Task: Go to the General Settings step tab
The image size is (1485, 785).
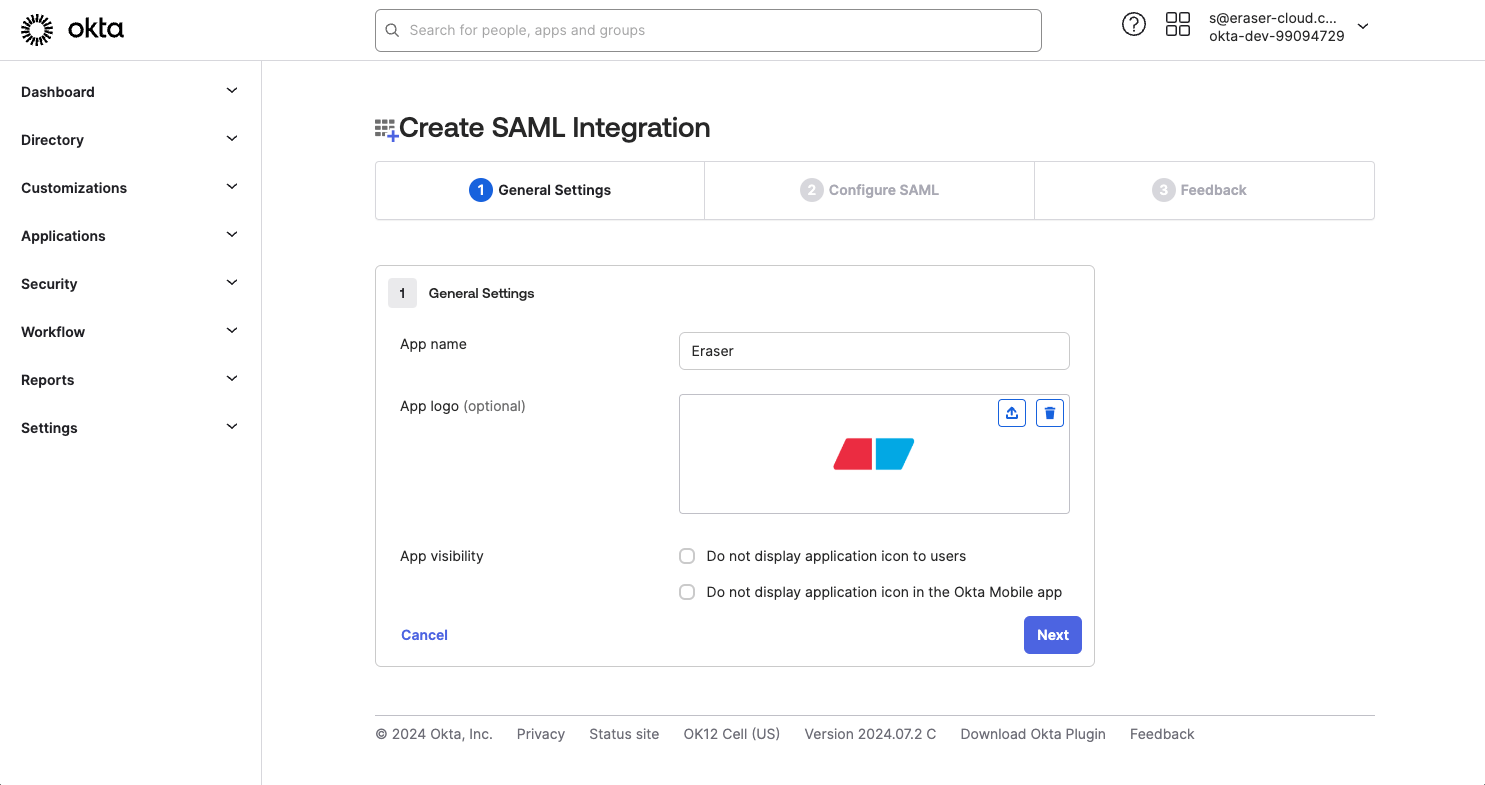Action: tap(540, 190)
